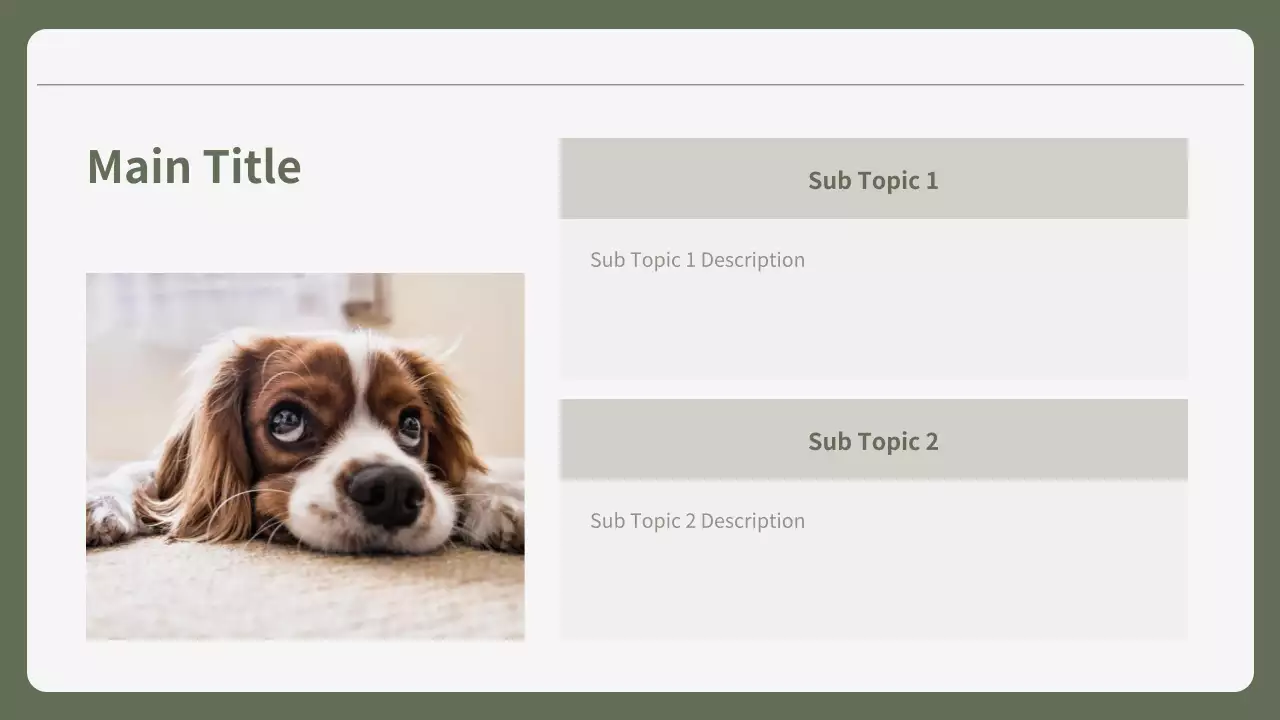This screenshot has height=720, width=1280.
Task: Click the empty area below Sub Topic 1 Description
Action: point(873,330)
